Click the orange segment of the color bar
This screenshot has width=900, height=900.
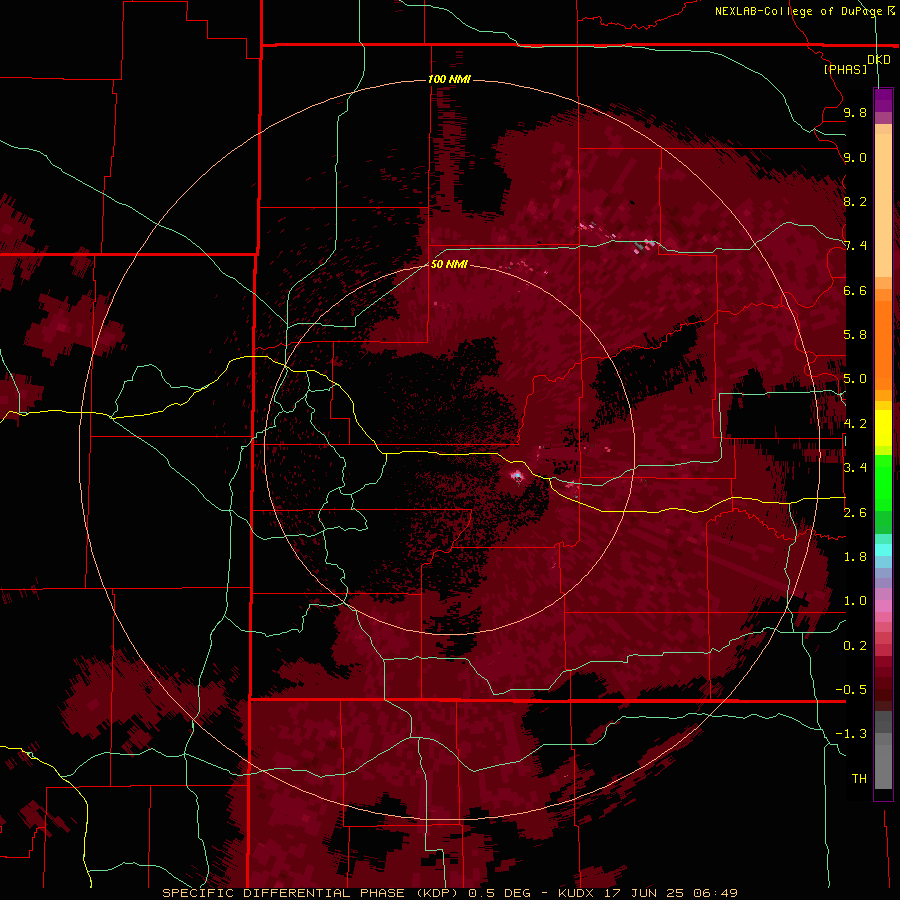coord(883,344)
